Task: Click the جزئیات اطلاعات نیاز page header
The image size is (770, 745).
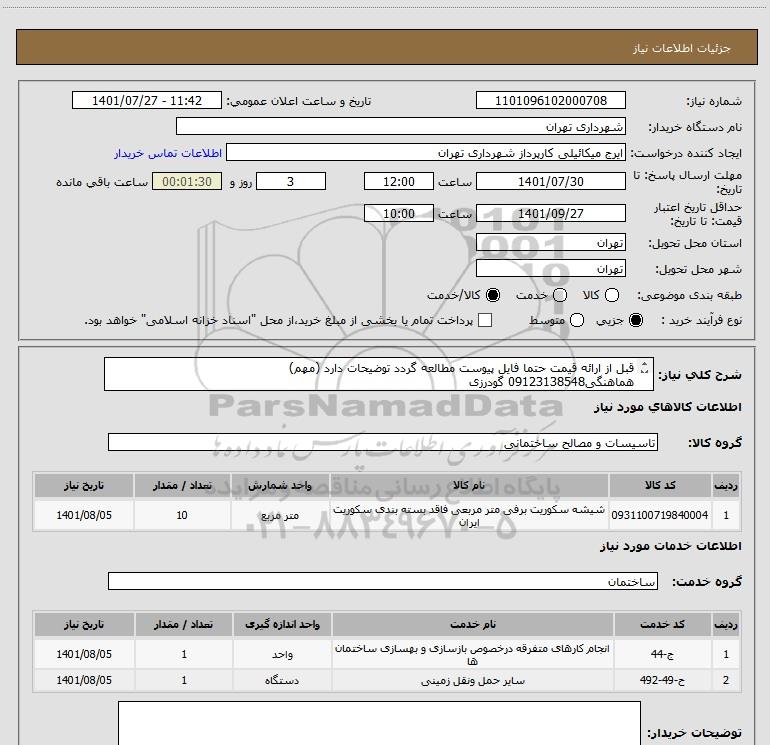Action: [387, 47]
